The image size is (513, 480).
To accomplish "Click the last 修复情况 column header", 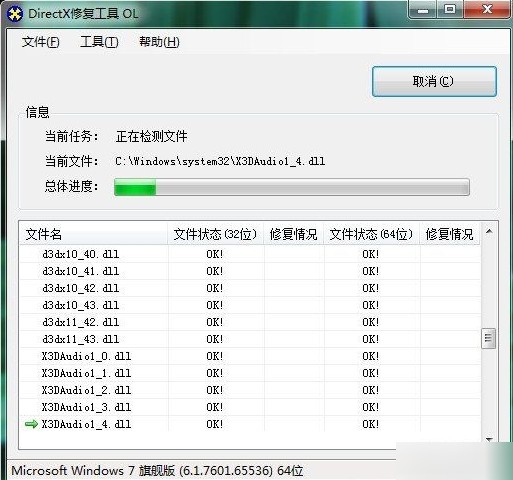I will [x=450, y=234].
